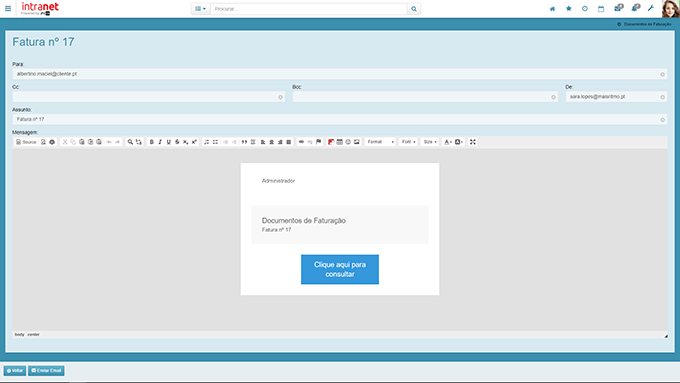Insert an image in the message
The width and height of the screenshot is (680, 383).
[356, 142]
